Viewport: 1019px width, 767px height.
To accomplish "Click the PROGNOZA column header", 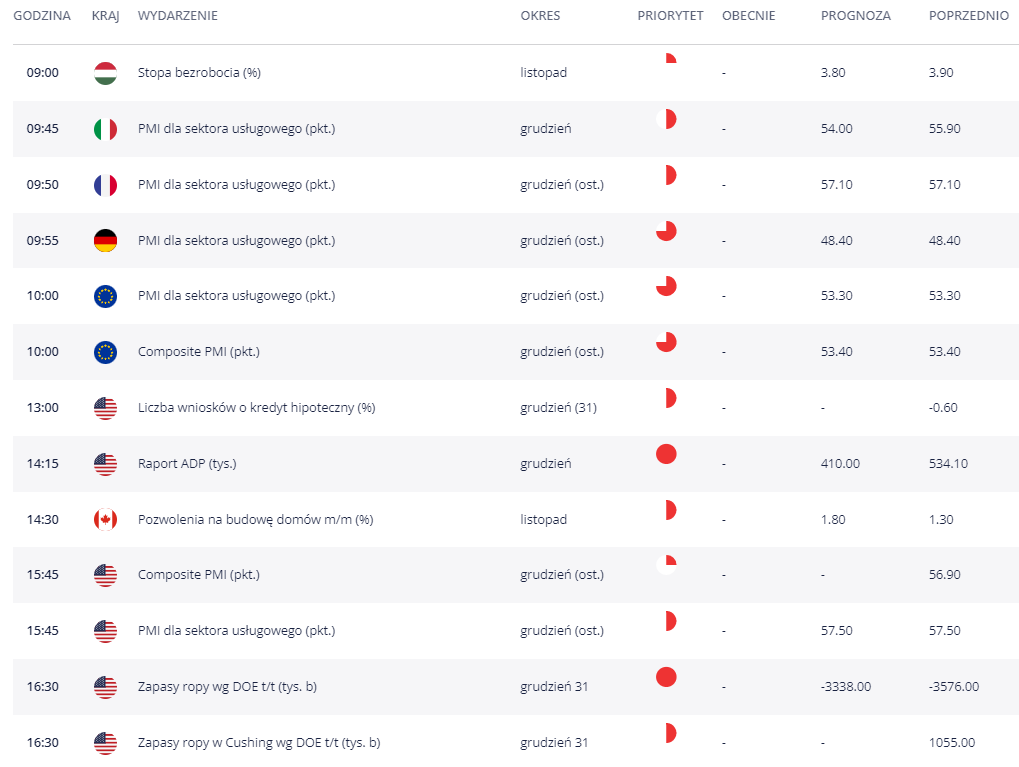I will click(855, 16).
